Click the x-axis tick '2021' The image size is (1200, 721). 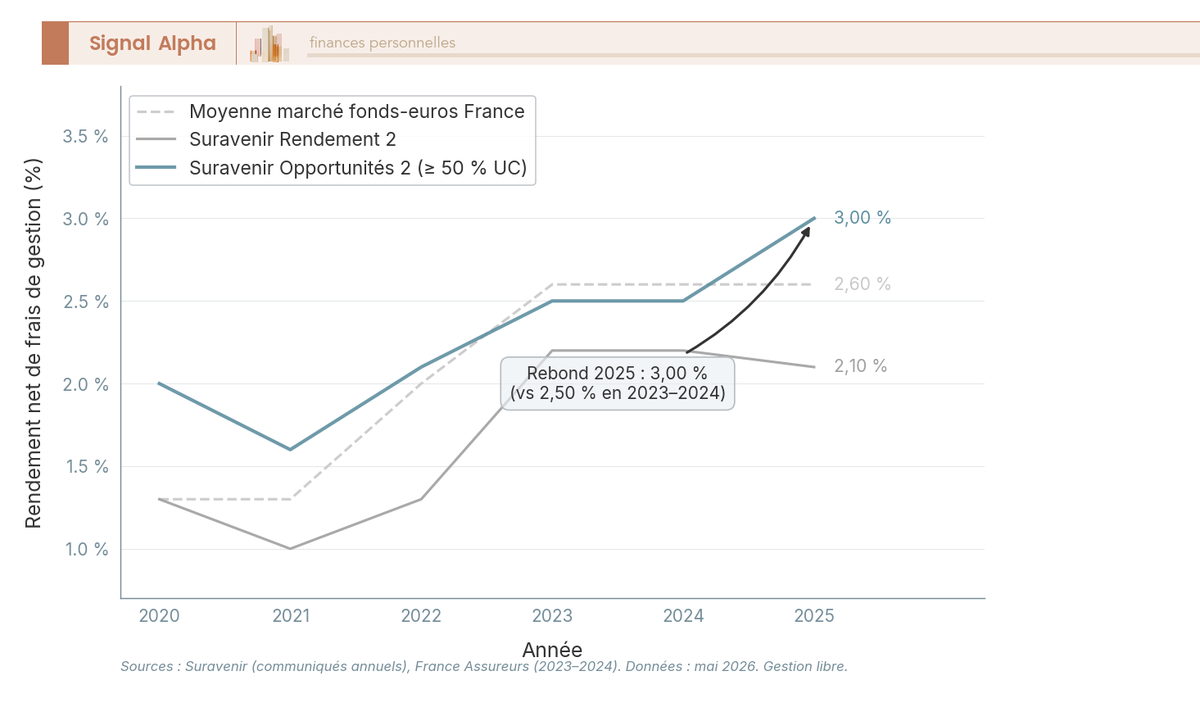tap(290, 616)
